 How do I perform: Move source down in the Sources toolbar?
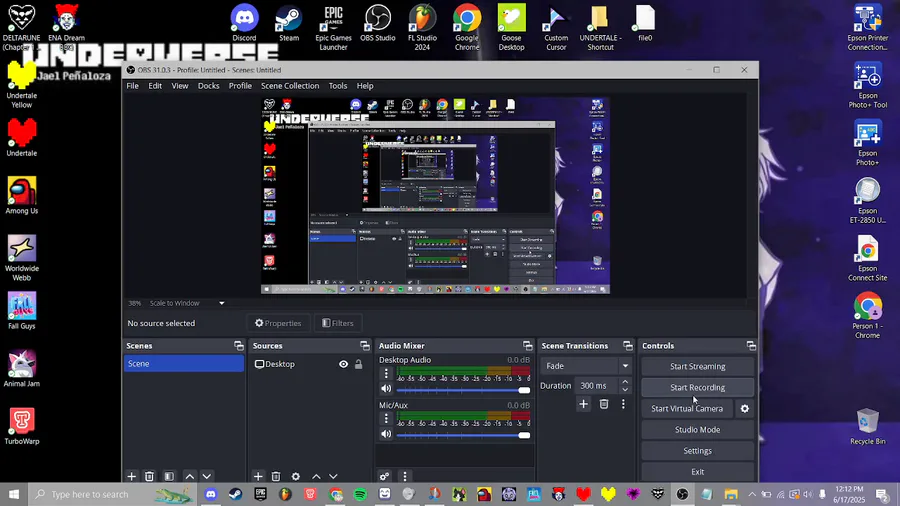click(x=333, y=476)
